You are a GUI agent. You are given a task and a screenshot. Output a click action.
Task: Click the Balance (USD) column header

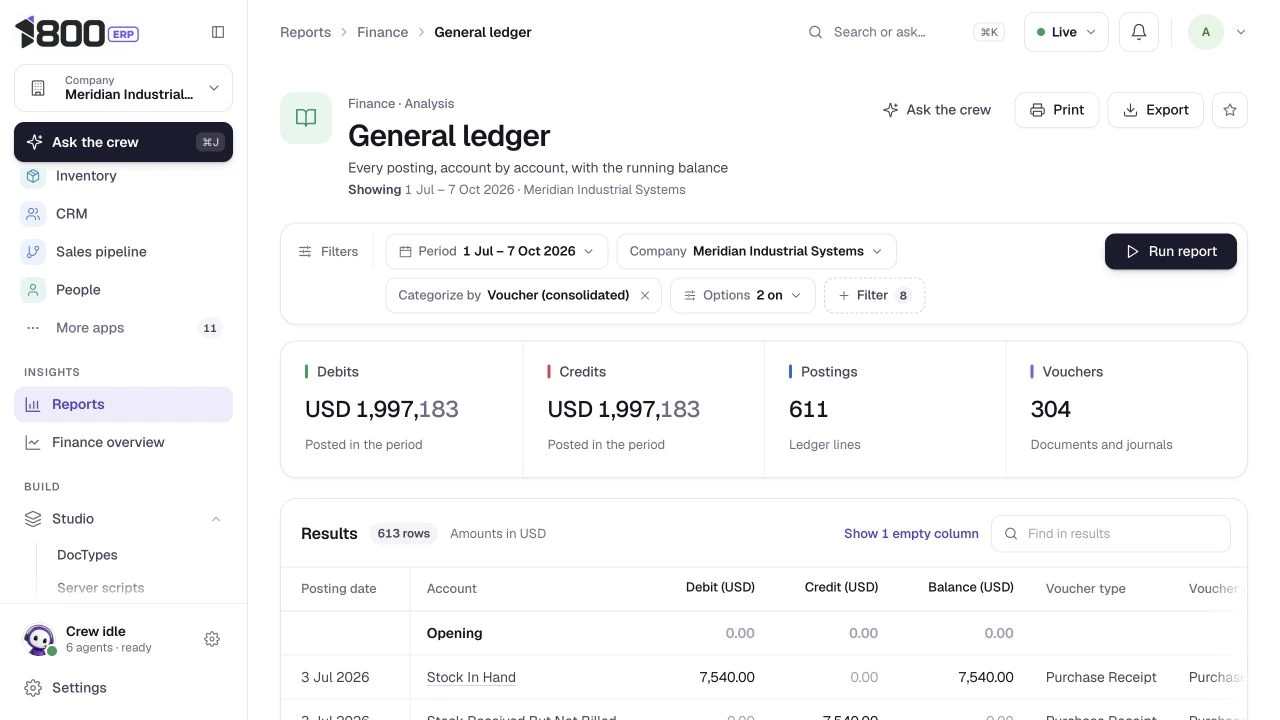970,587
